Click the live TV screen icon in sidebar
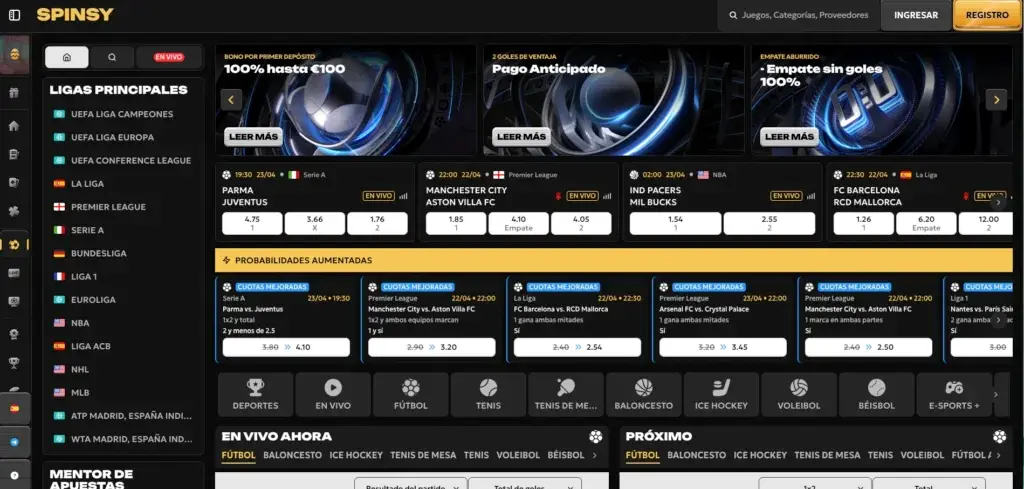The image size is (1024, 489). (14, 302)
